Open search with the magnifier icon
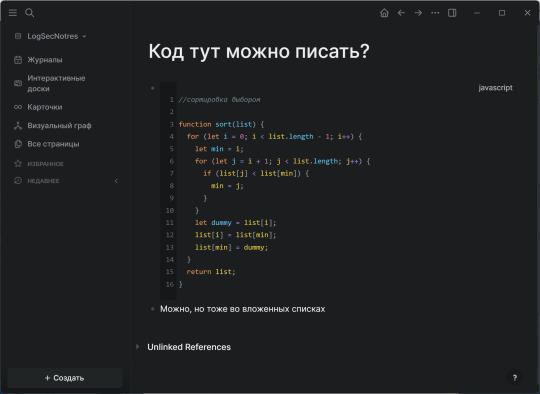 (30, 13)
